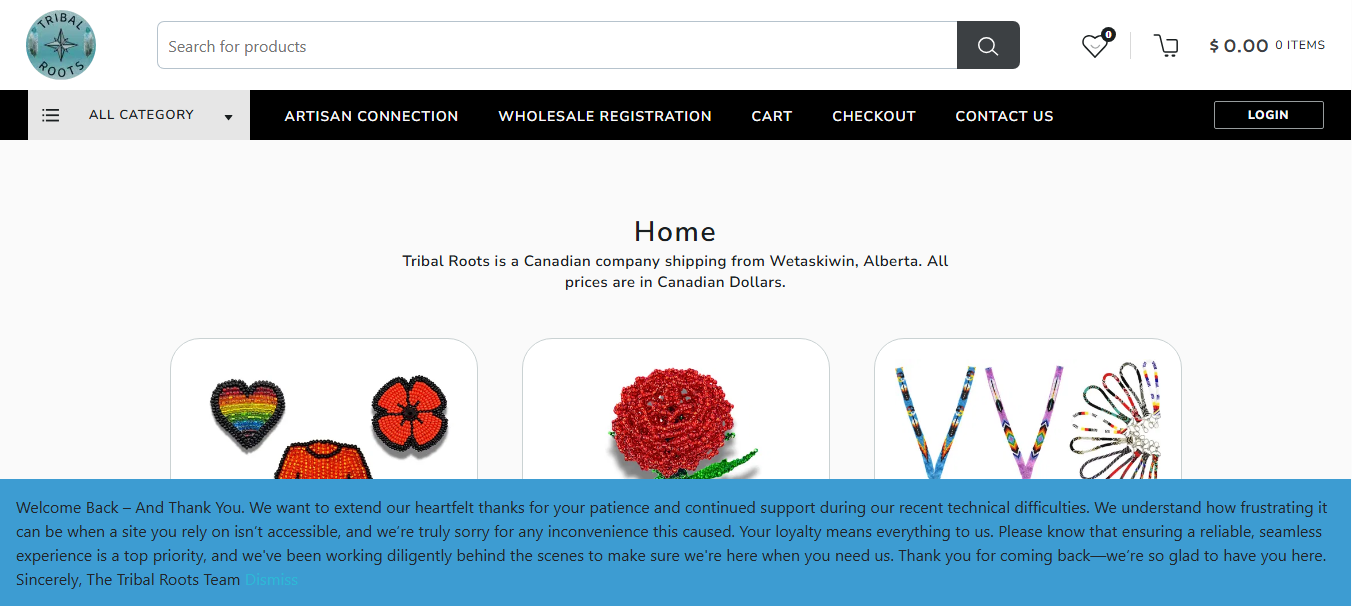Click the 0 Items cart count
This screenshot has width=1352, height=606.
1300,45
